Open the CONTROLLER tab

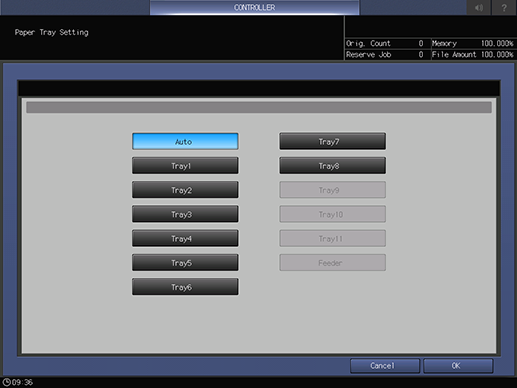[254, 7]
